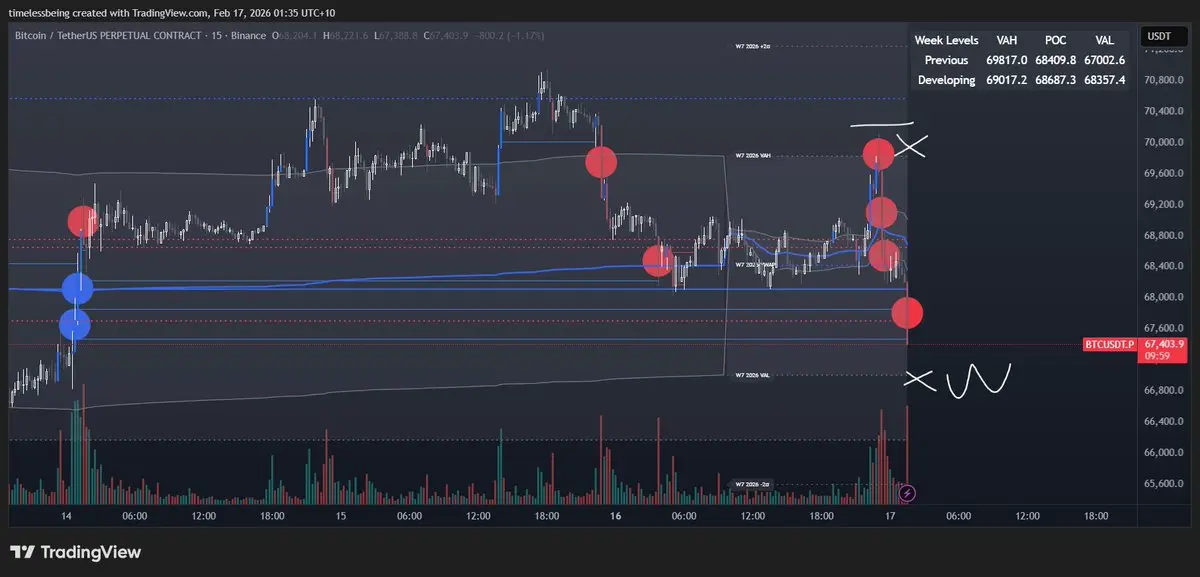Click the 66,000.0 price axis label
Screen dimensions: 1200x577
click(1164, 452)
